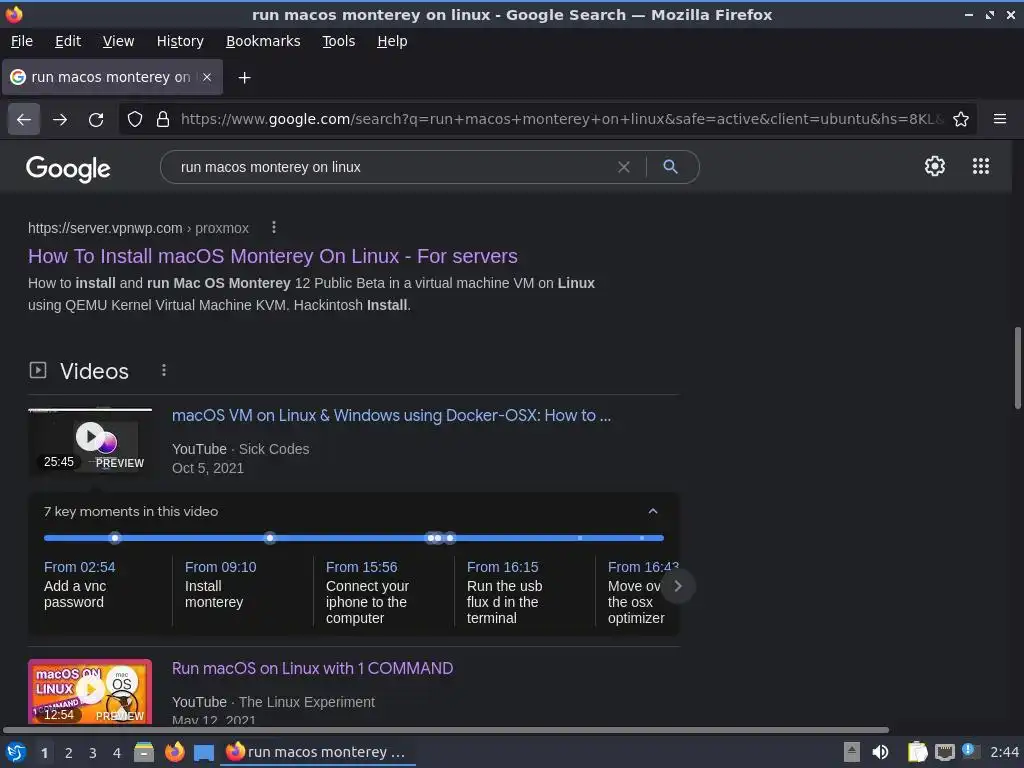Open the desktop start menu icon
The height and width of the screenshot is (768, 1024).
pos(16,752)
